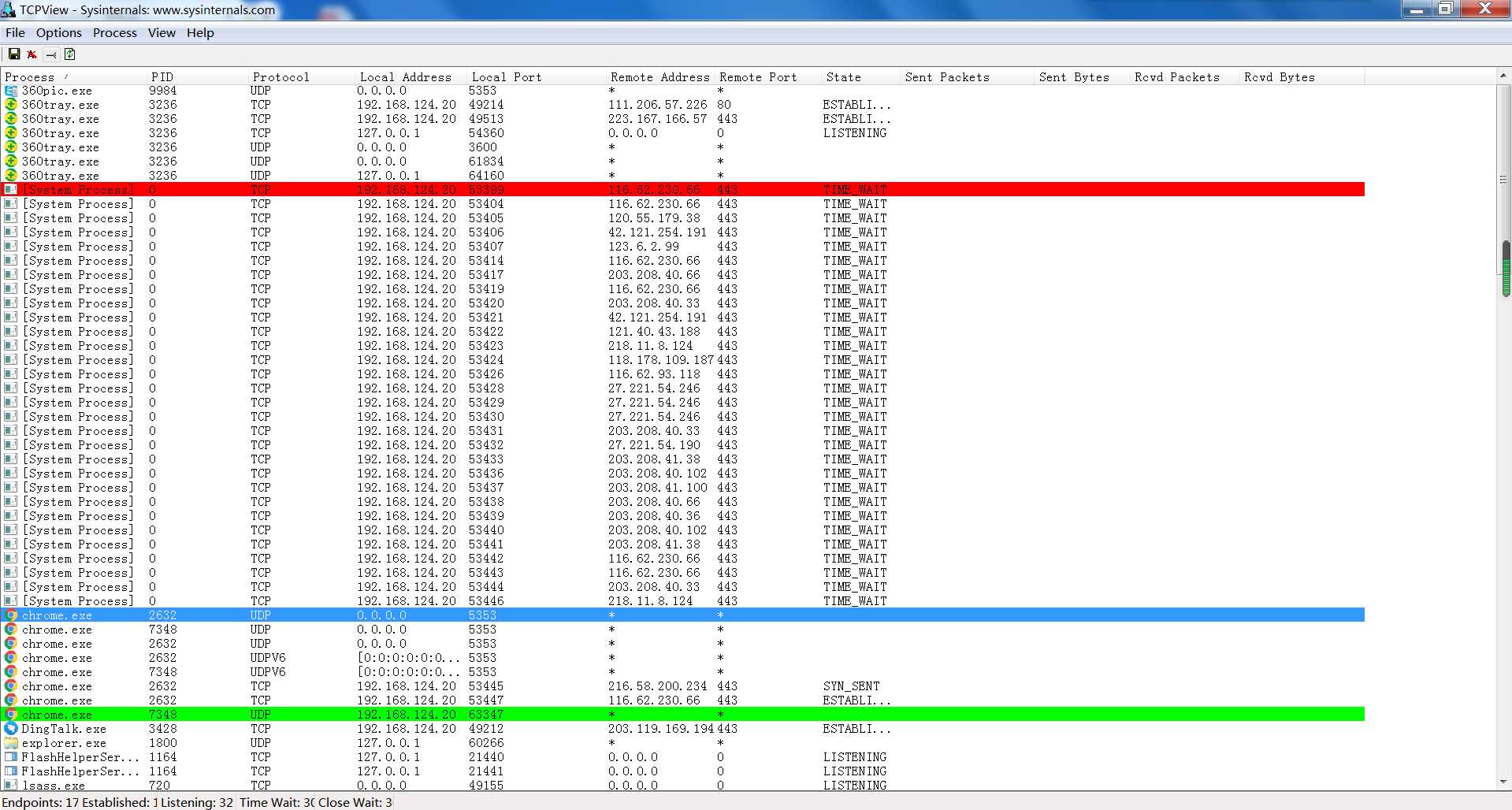The image size is (1512, 810).
Task: Sort by Local Address column header
Action: coord(411,77)
